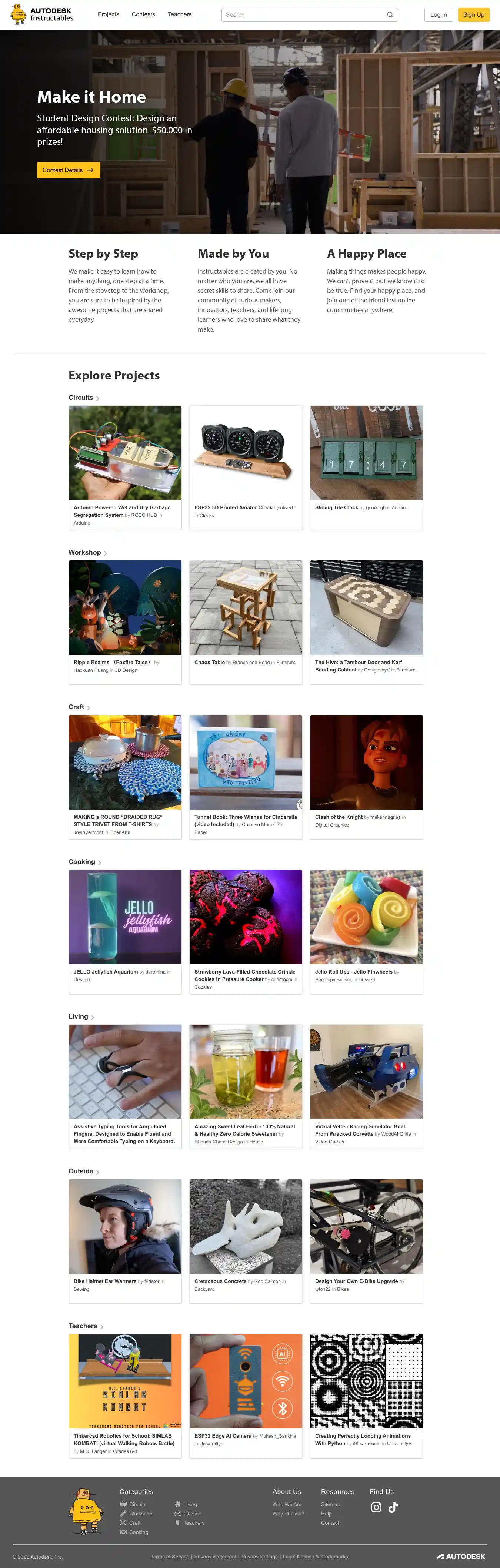Click the Living house icon in footer

pyautogui.click(x=177, y=1504)
